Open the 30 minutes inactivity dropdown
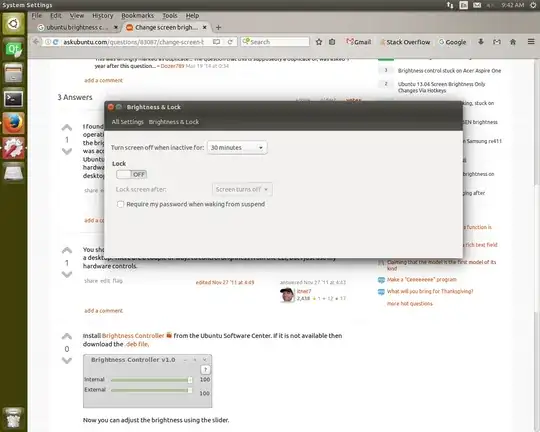540x432 pixels. (x=237, y=147)
